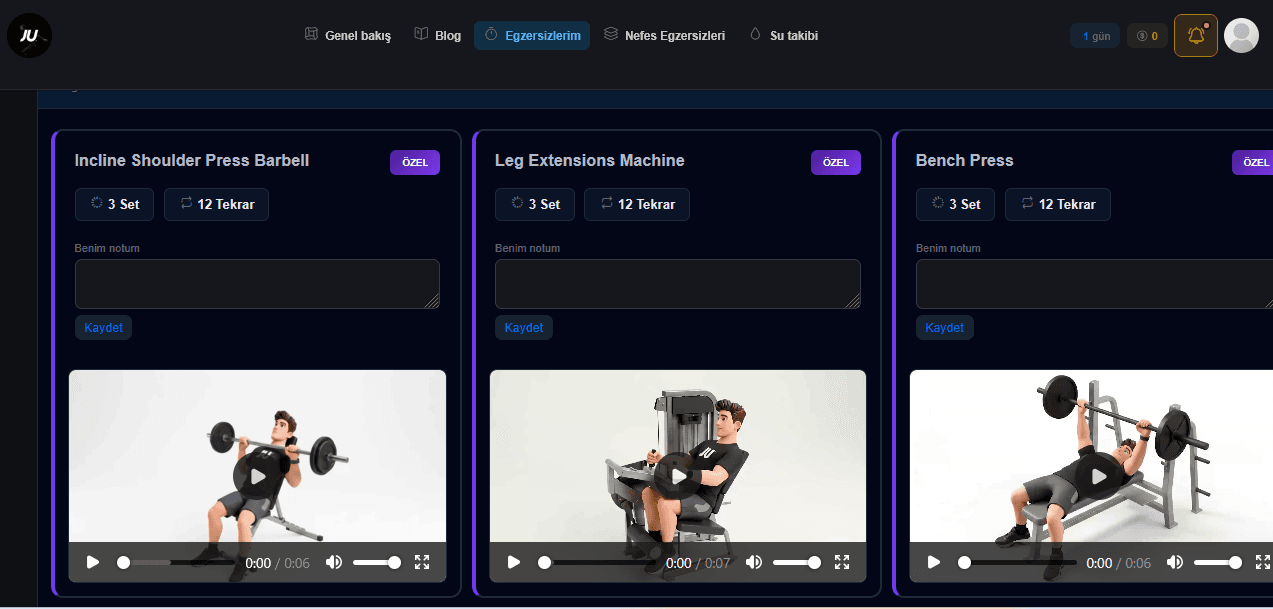Image resolution: width=1273 pixels, height=609 pixels.
Task: Mute the Bench Press video
Action: click(1175, 562)
